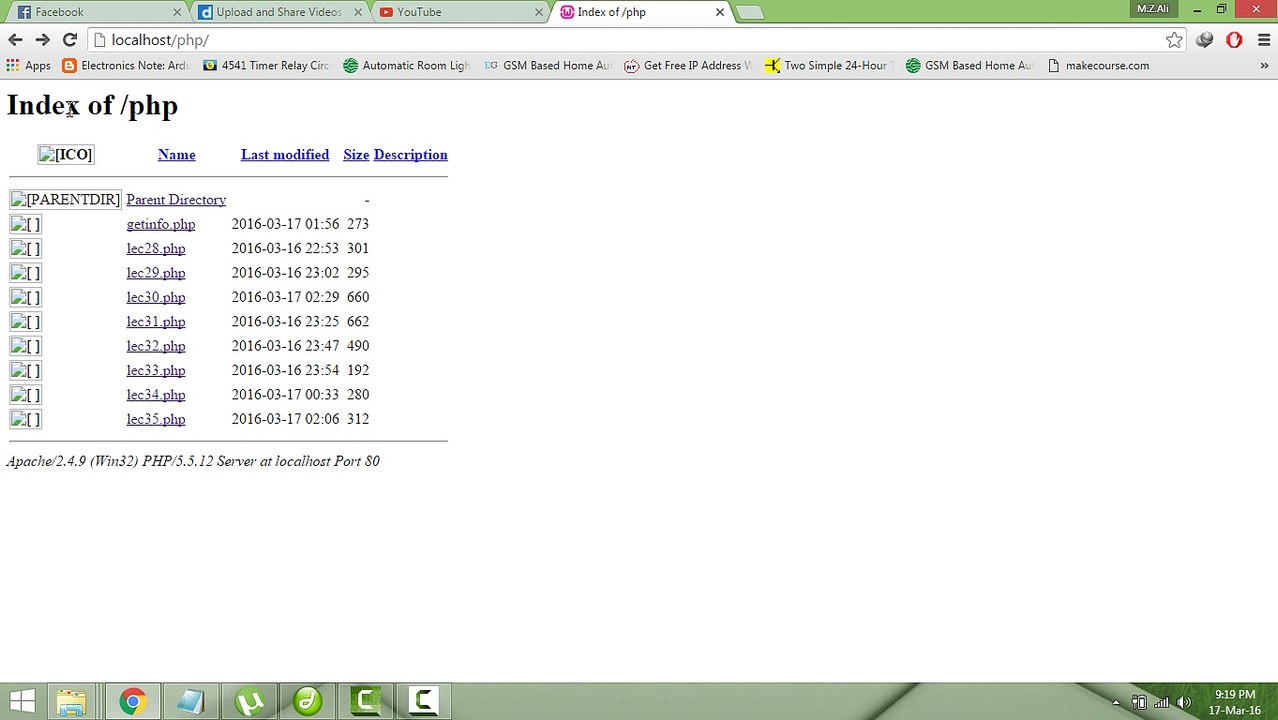Open 4541 Timer Relay Circuit bookmark

point(266,66)
